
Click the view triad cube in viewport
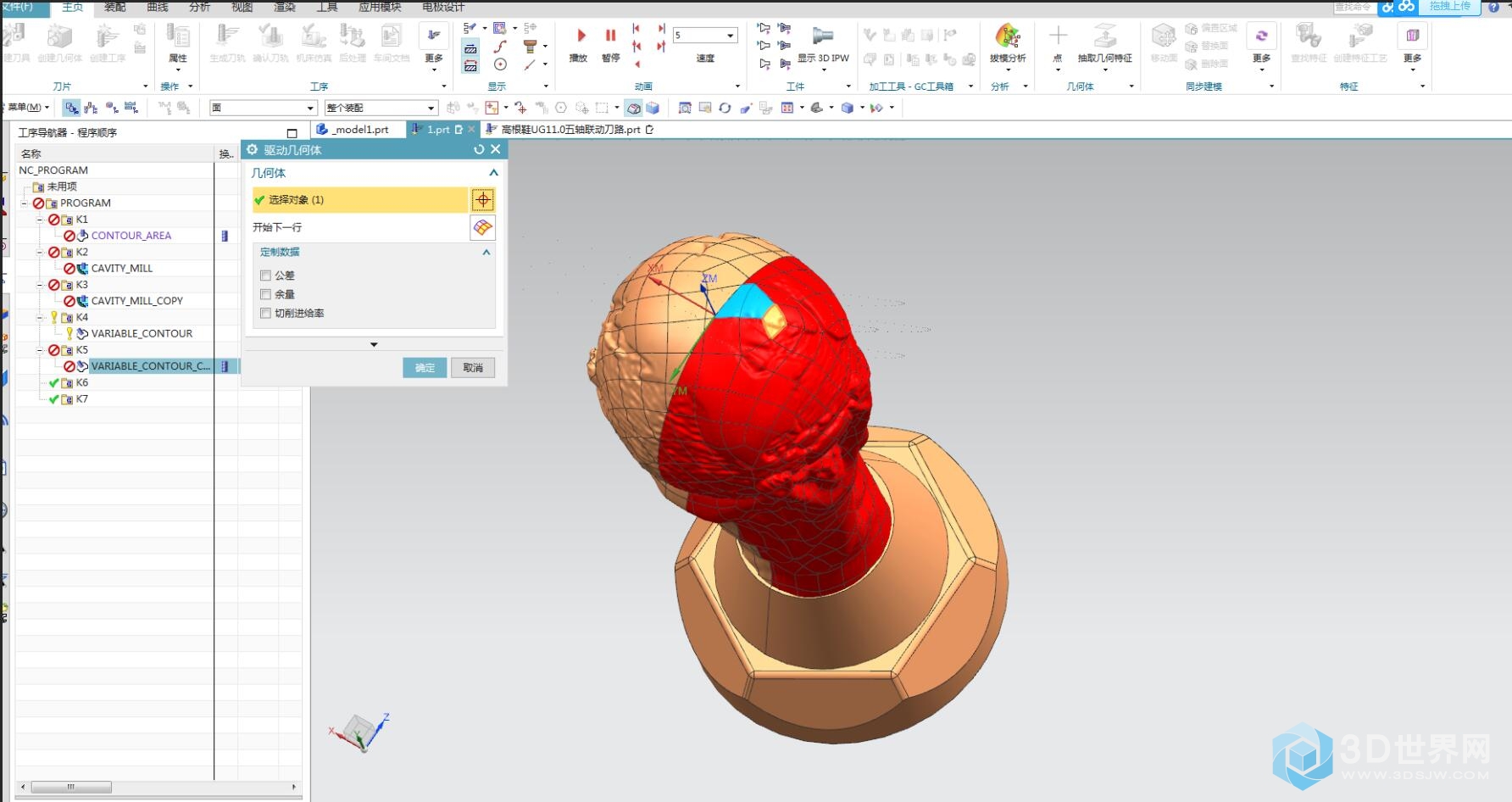359,732
